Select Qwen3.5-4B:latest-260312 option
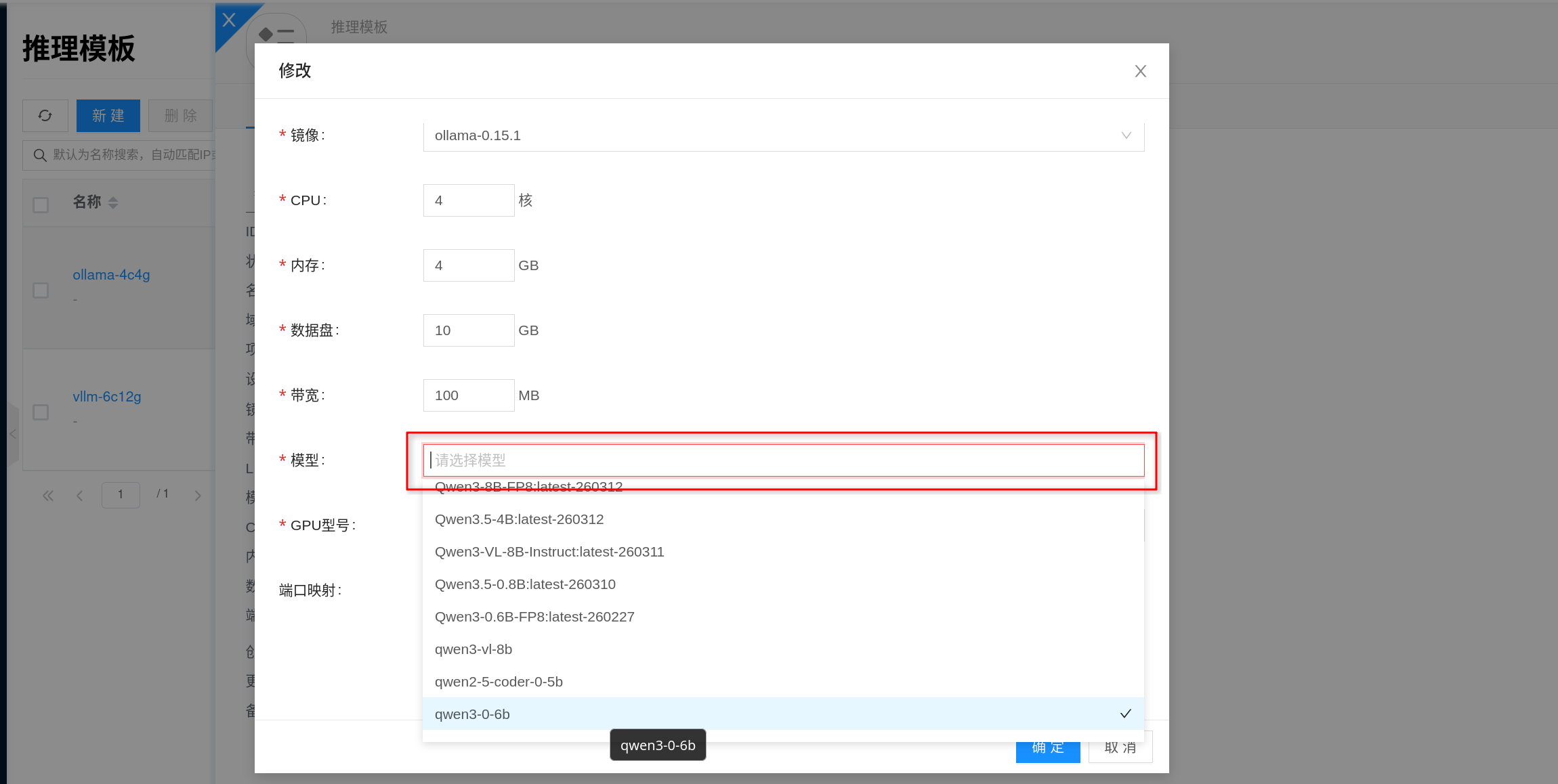 coord(519,519)
